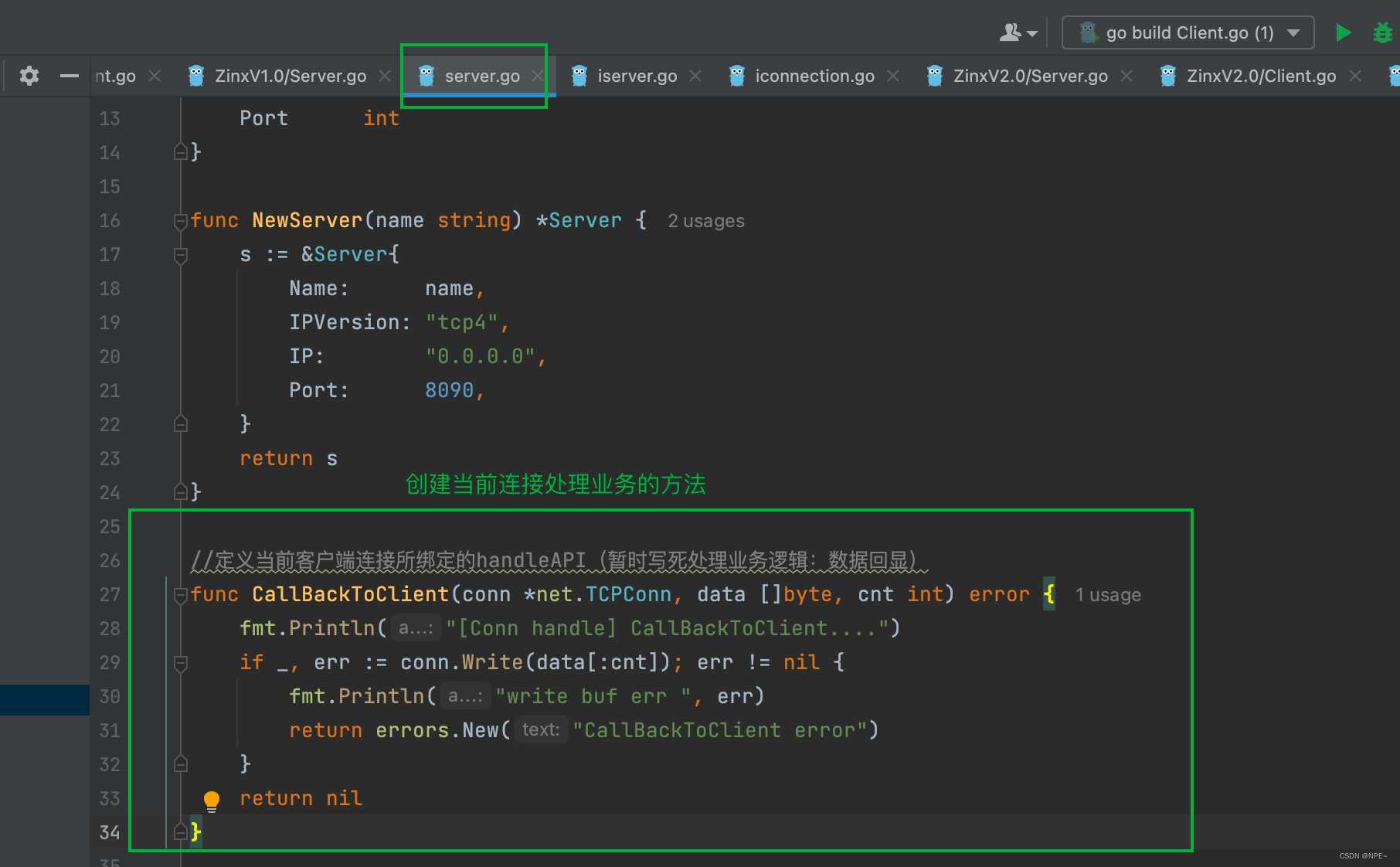Show the '1 usage' hint for CallBackToClient

coord(1108,595)
